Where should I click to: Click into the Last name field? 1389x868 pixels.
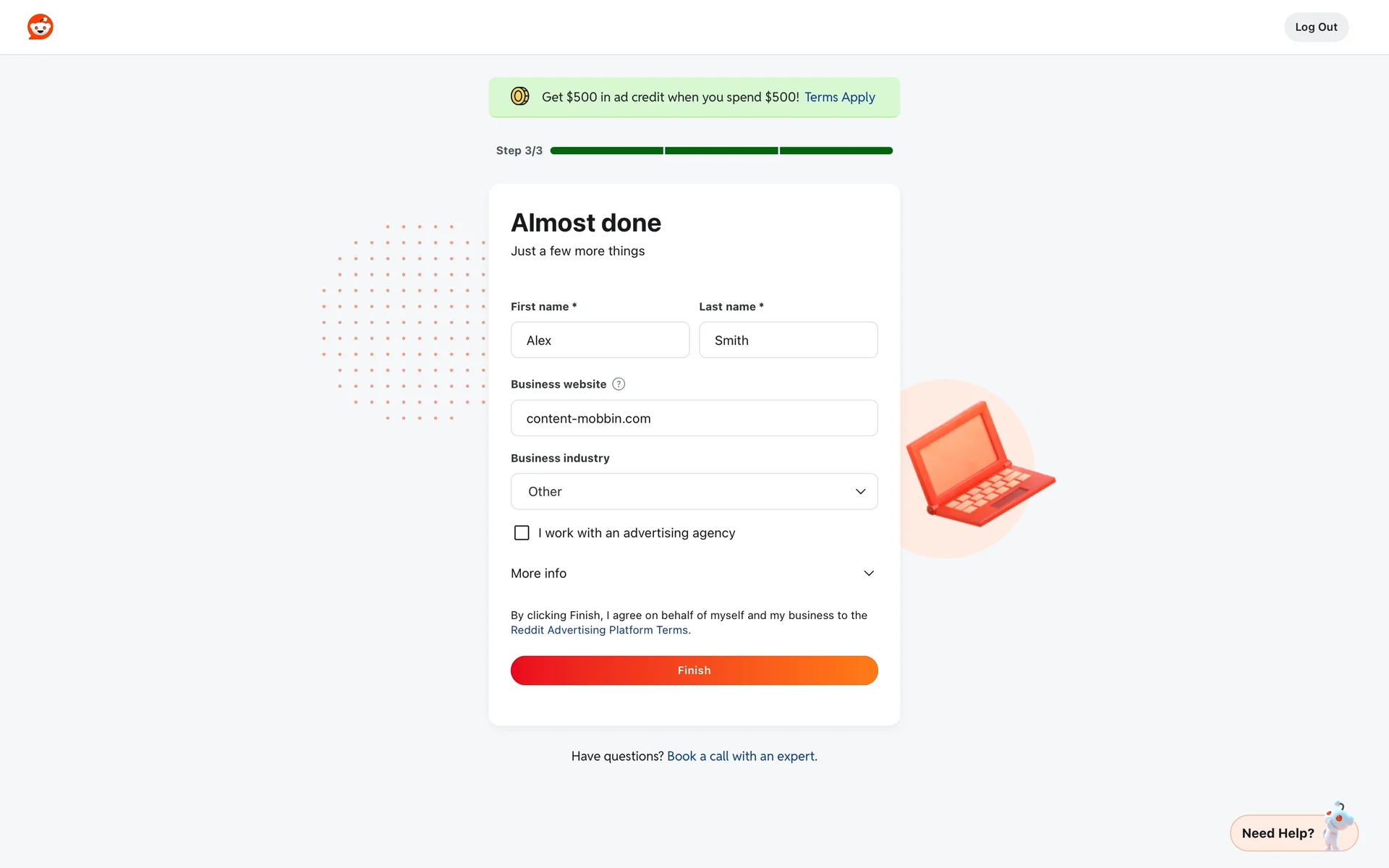coord(788,340)
